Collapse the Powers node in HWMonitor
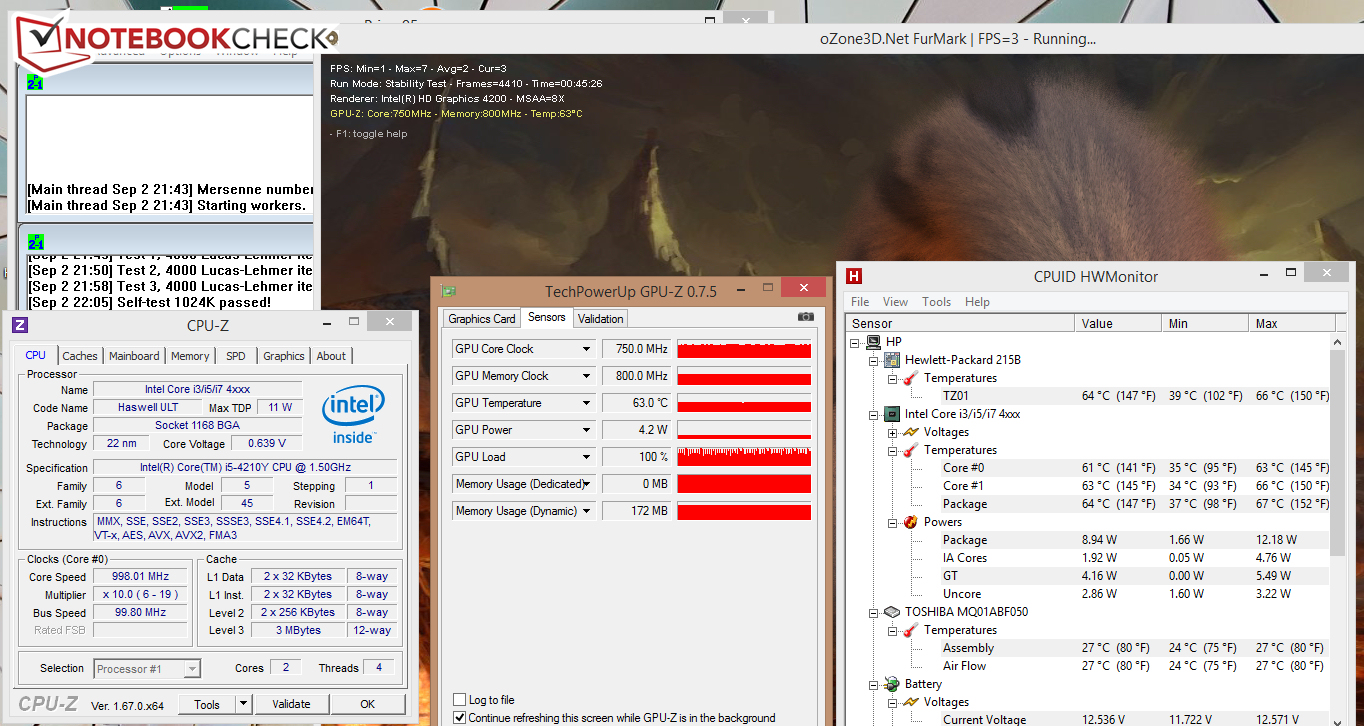 (x=892, y=522)
